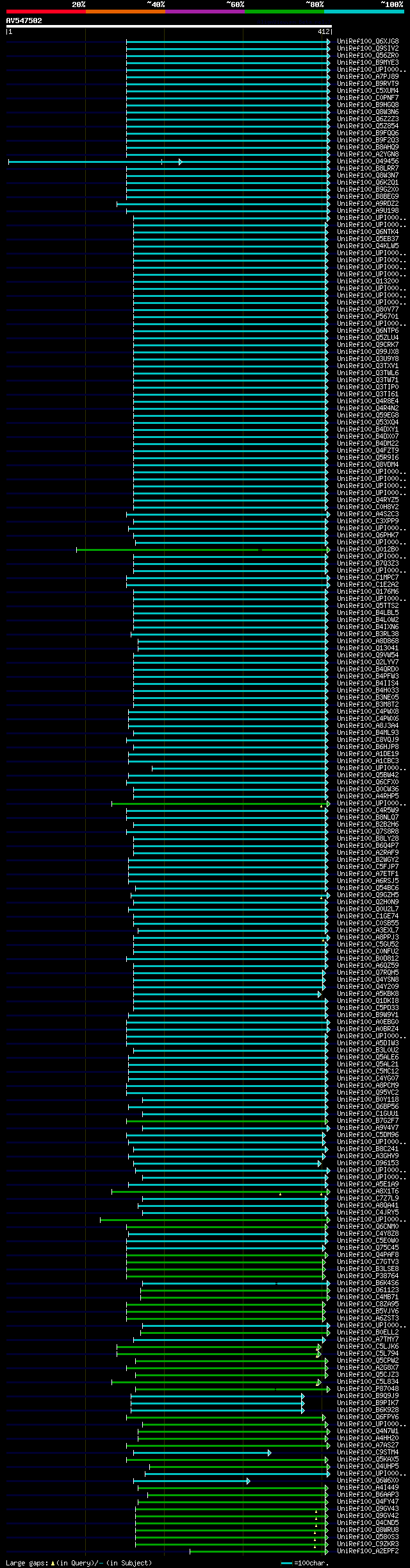The width and height of the screenshot is (410, 1568).
Task: Select hit label UniRef100_B4LBL5
Action: pyautogui.click(x=368, y=613)
